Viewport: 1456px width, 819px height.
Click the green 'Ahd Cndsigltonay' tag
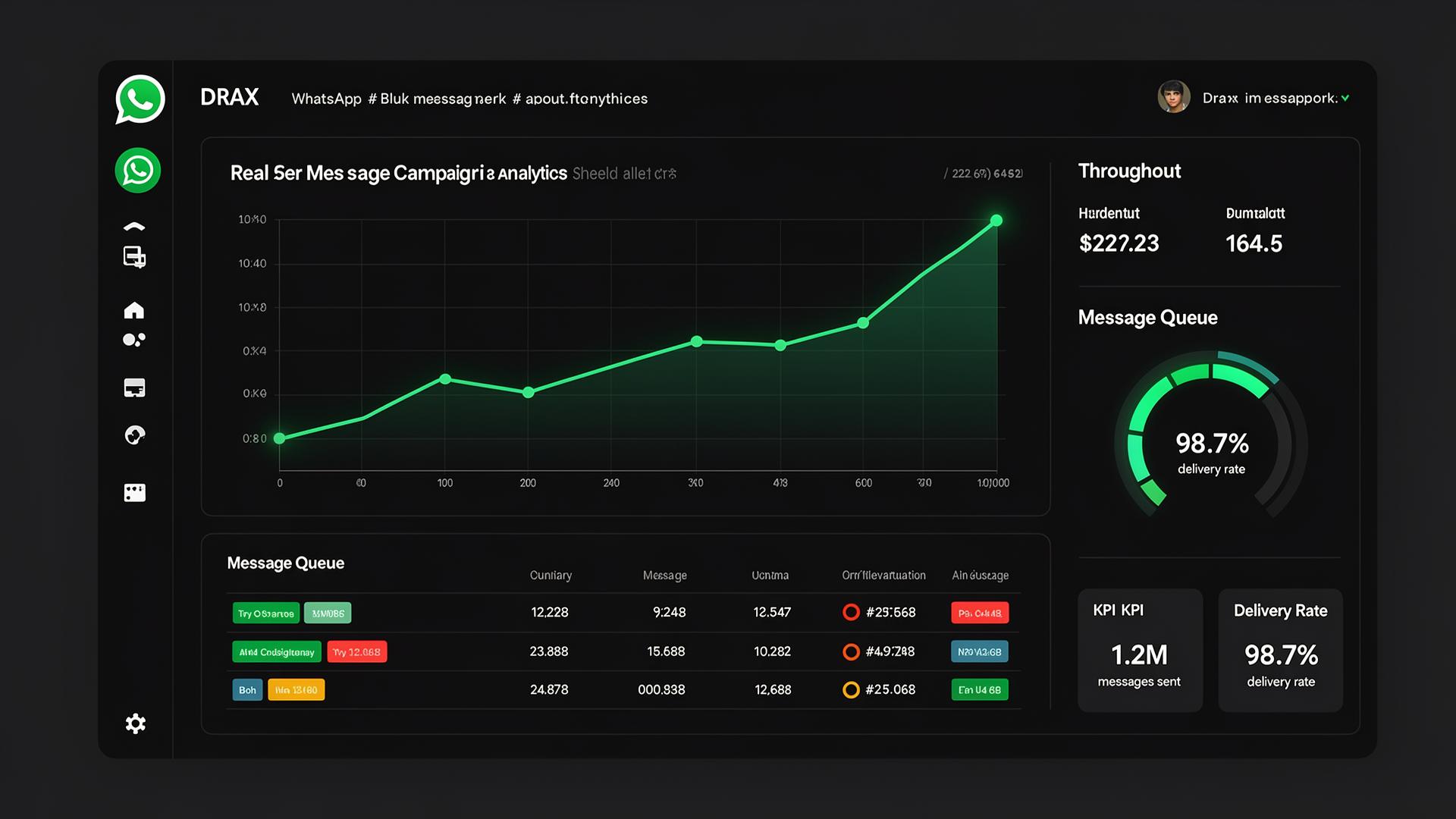pyautogui.click(x=277, y=651)
